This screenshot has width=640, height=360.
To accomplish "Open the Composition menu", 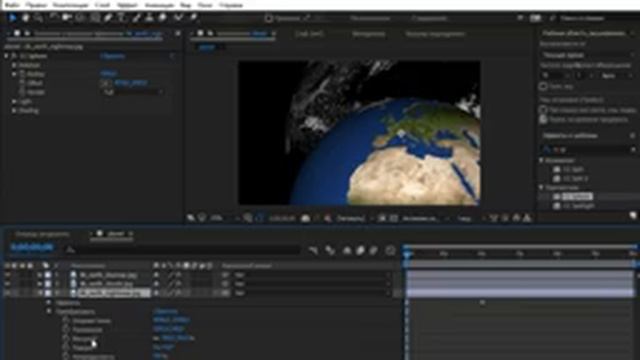I will pyautogui.click(x=70, y=5).
